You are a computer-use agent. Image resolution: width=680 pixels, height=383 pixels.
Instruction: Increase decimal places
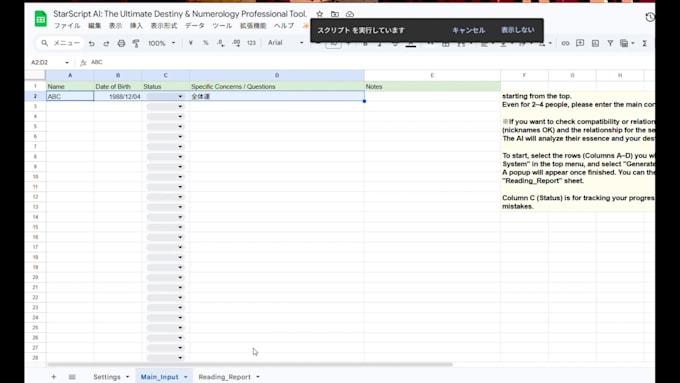pos(236,43)
